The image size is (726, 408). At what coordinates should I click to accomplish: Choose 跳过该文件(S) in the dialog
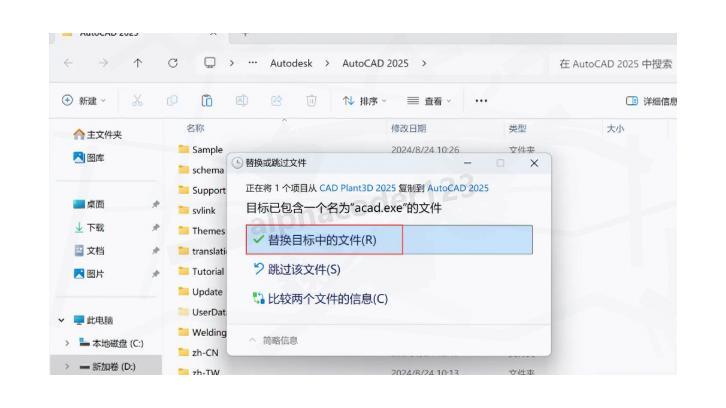(297, 270)
